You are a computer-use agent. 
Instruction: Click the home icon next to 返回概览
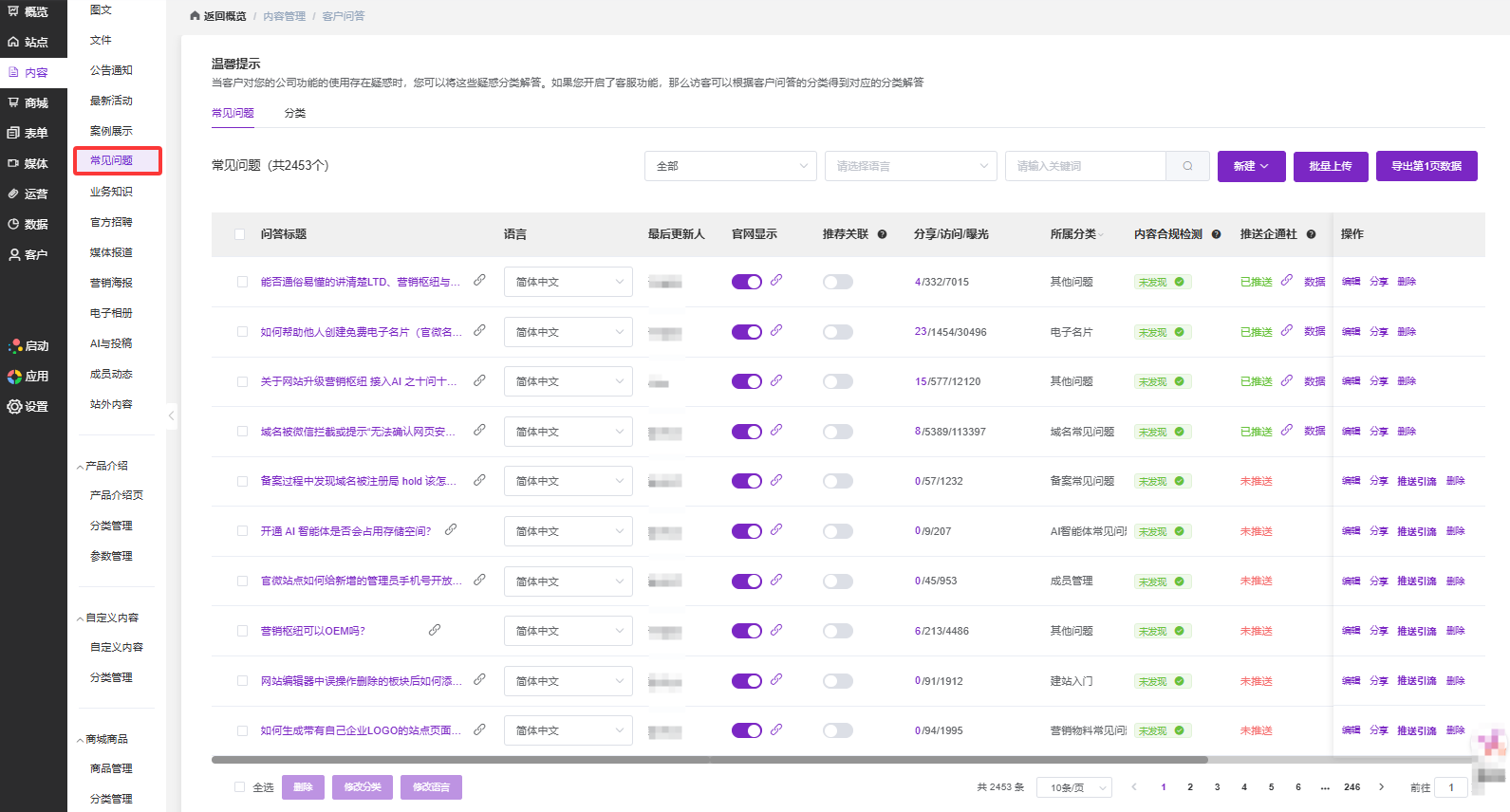click(195, 16)
